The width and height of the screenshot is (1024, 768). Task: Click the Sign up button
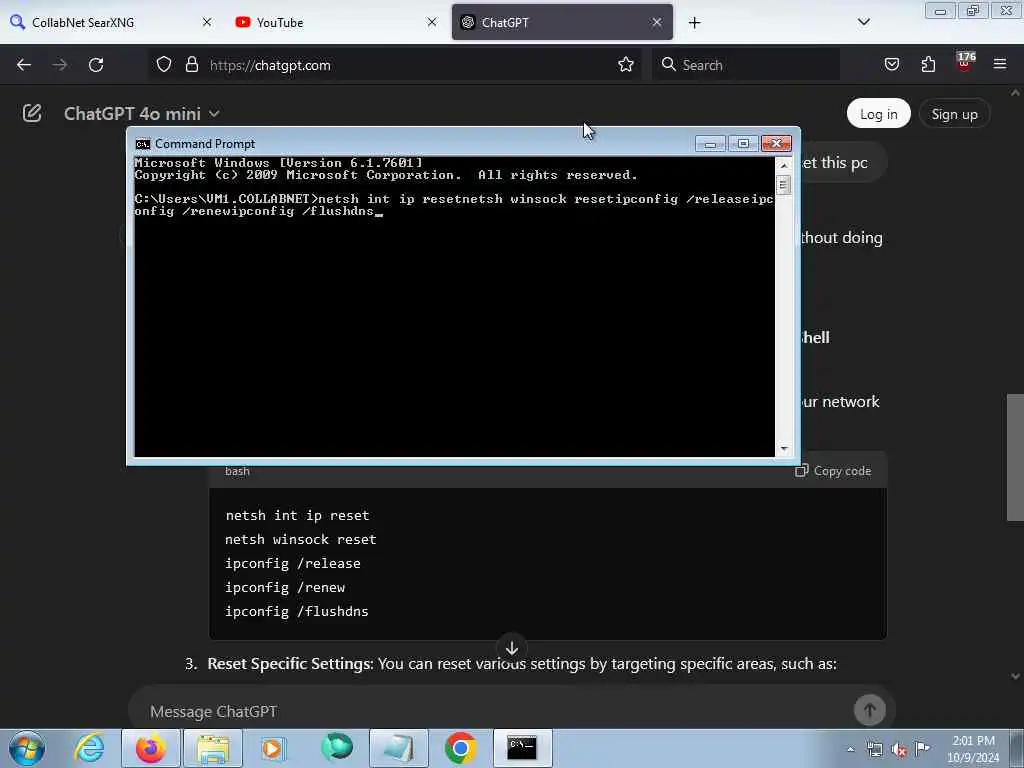(954, 114)
